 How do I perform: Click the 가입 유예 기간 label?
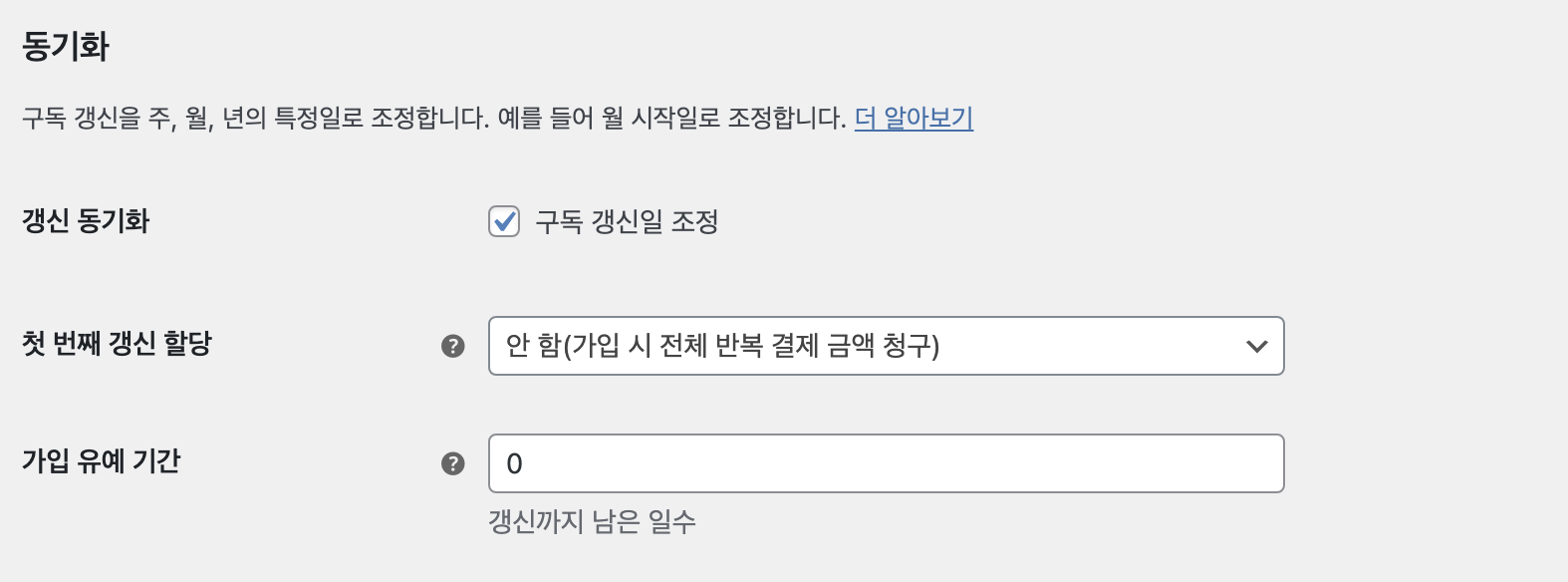pos(101,461)
